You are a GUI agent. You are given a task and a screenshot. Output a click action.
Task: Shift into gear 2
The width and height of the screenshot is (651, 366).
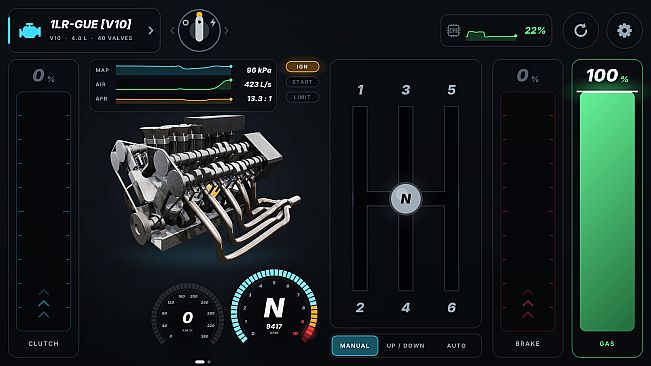coord(360,307)
